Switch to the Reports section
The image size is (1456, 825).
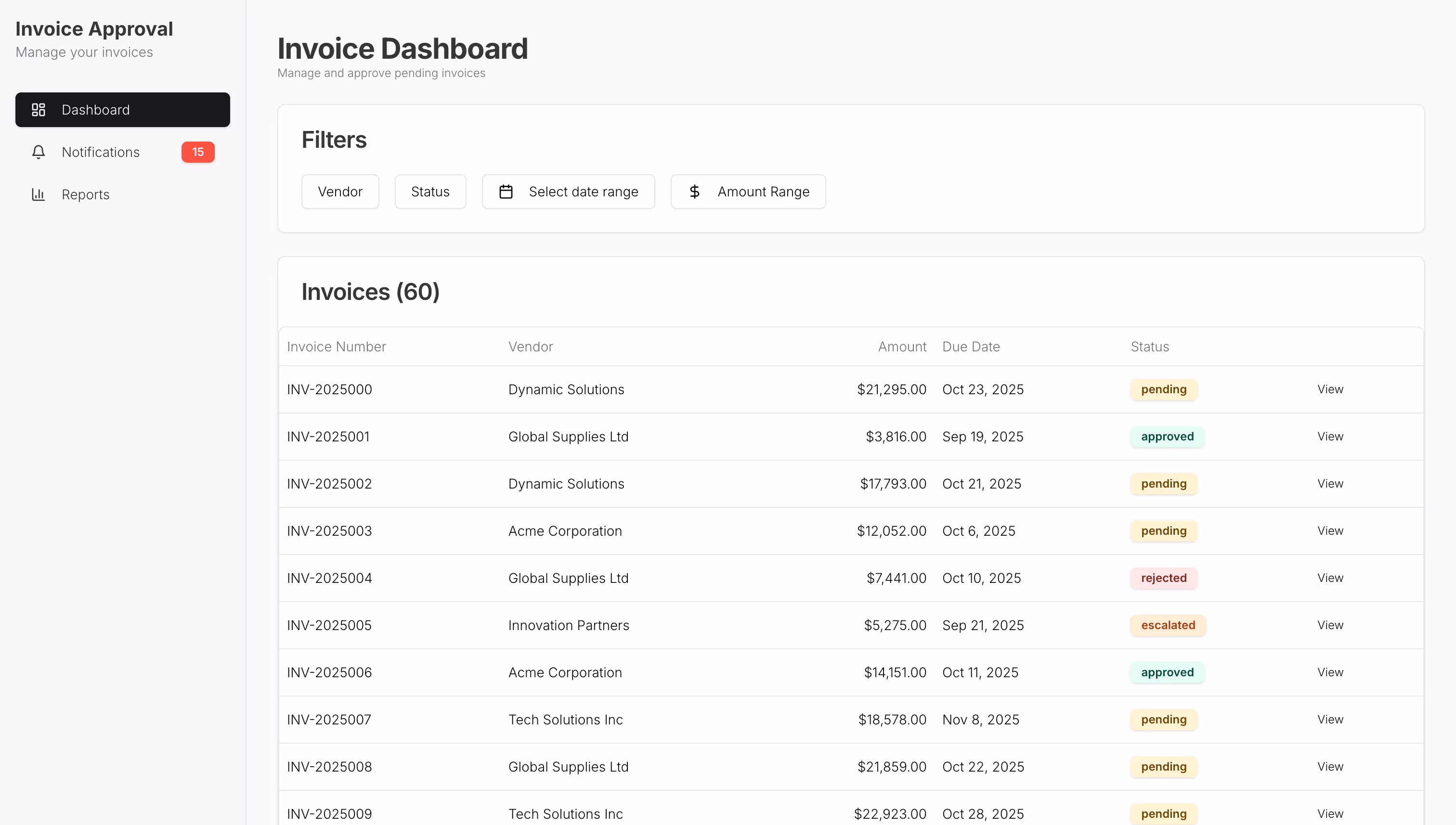pyautogui.click(x=85, y=194)
